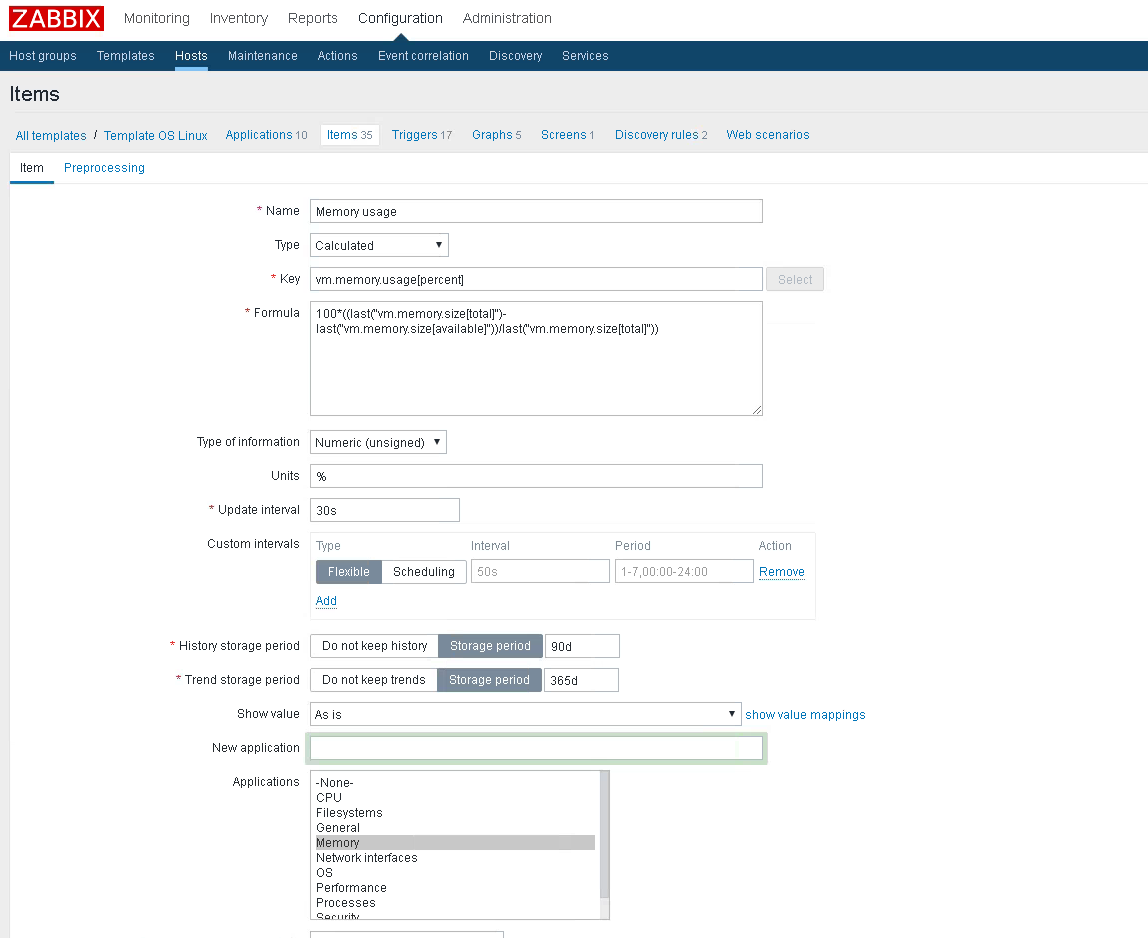
Task: Open the Type dropdown (Calculated)
Action: (x=379, y=245)
